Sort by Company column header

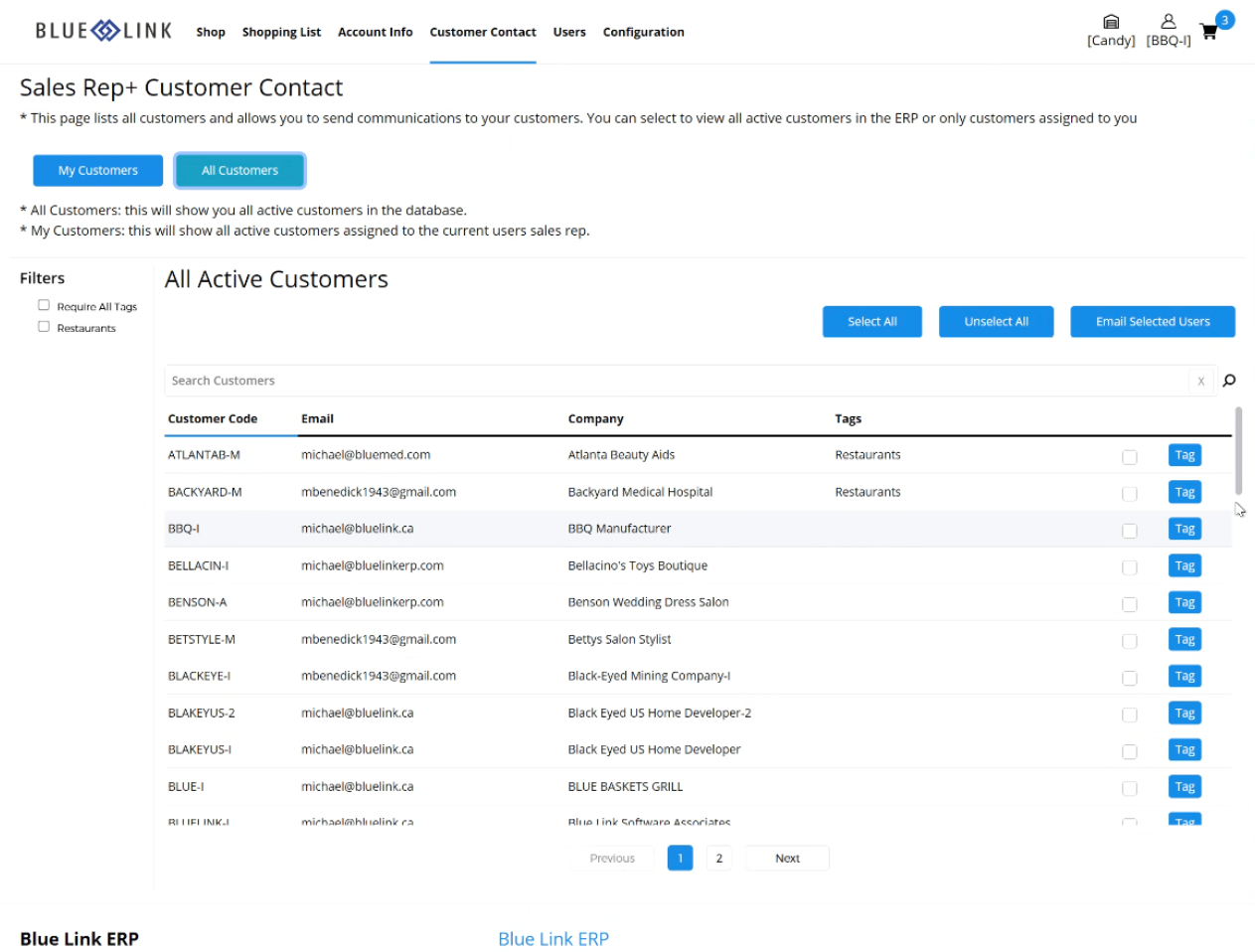[595, 418]
